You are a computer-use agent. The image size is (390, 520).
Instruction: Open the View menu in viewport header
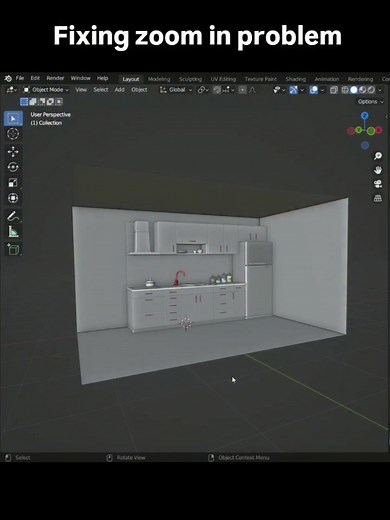click(x=81, y=90)
